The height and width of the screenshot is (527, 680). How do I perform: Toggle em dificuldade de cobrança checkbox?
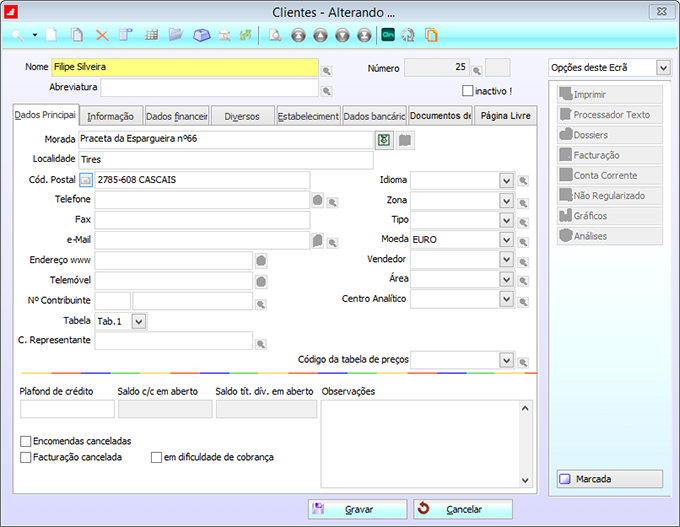click(156, 457)
